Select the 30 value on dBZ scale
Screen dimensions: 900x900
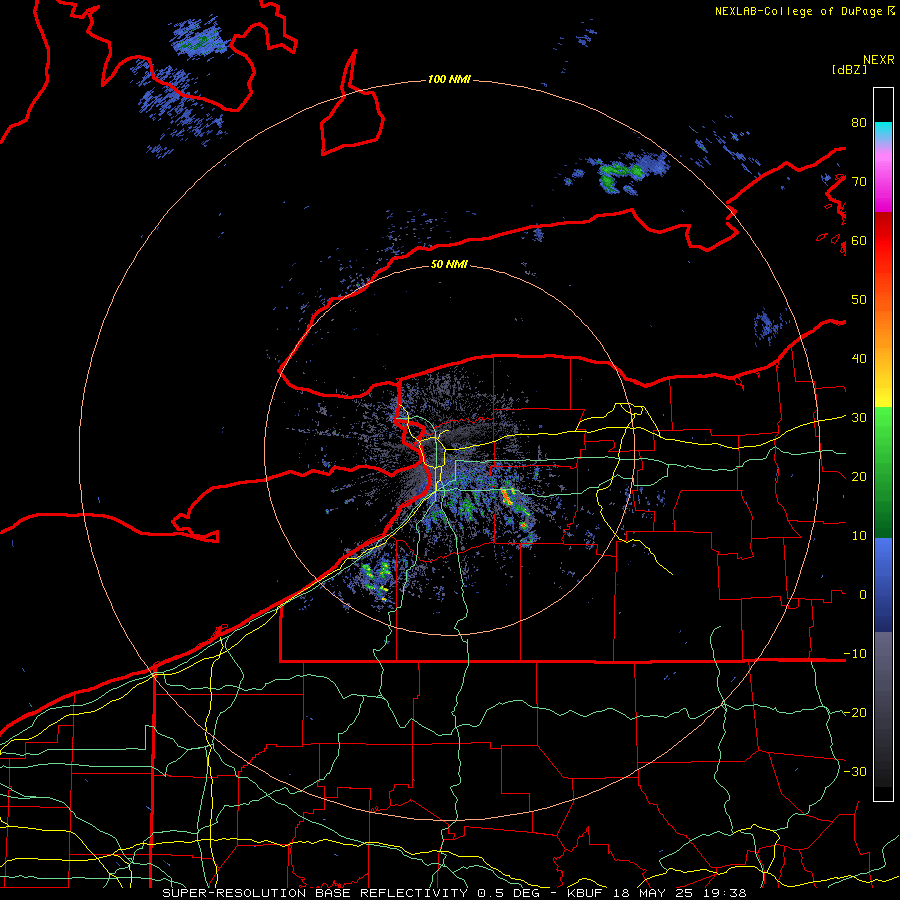tap(859, 417)
